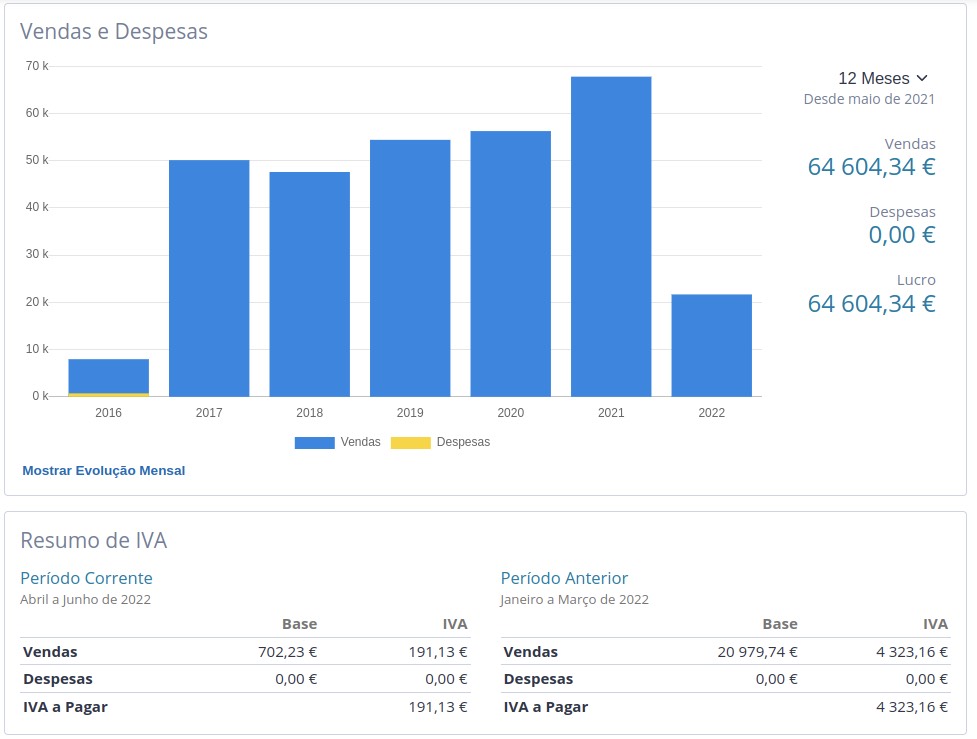Toggle the blue Vendas legend swatch
This screenshot has height=739, width=977.
[314, 442]
